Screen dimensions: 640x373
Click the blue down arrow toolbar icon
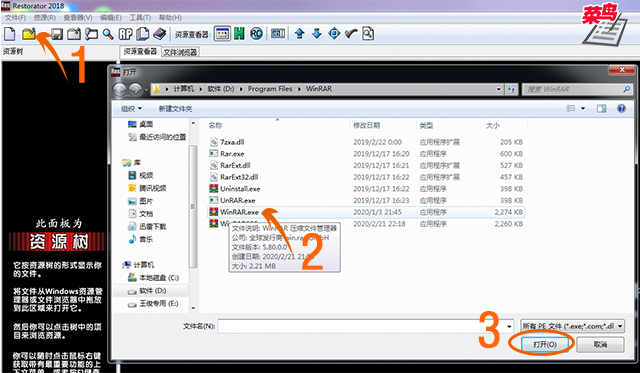[317, 34]
